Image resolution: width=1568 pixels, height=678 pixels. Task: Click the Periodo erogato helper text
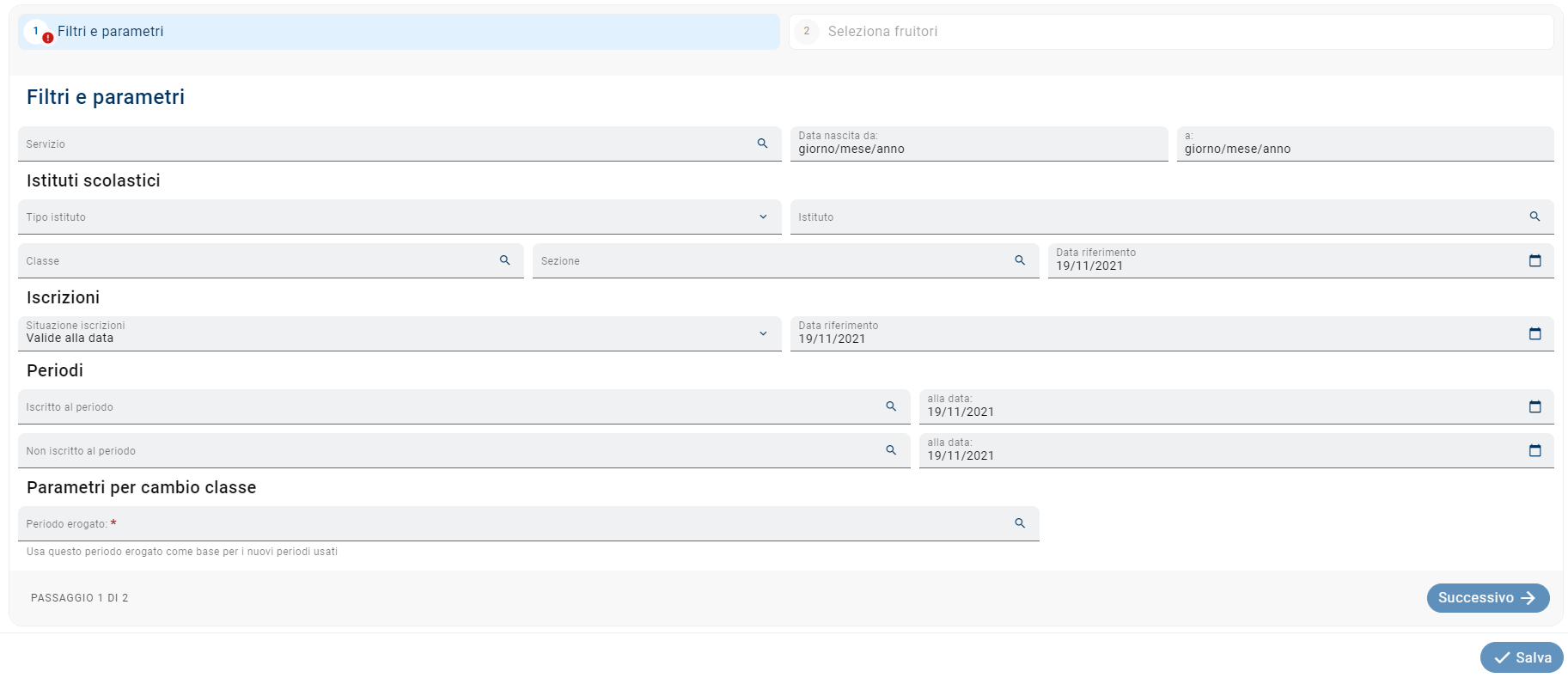[182, 552]
